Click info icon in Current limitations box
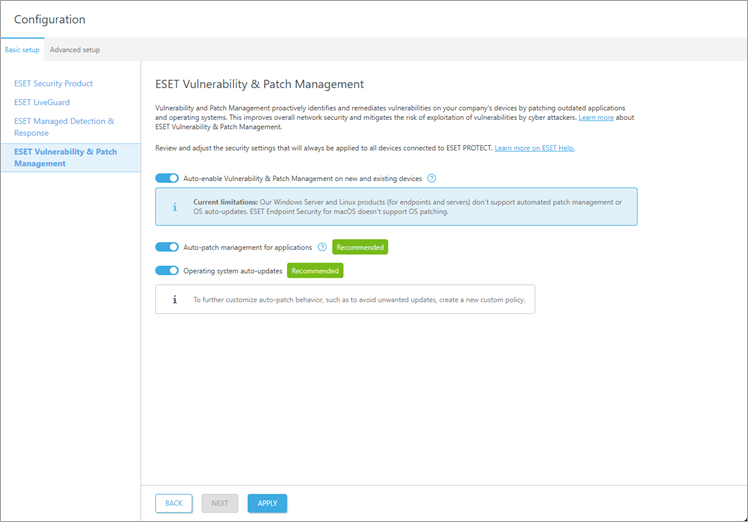This screenshot has height=522, width=748. [x=175, y=207]
